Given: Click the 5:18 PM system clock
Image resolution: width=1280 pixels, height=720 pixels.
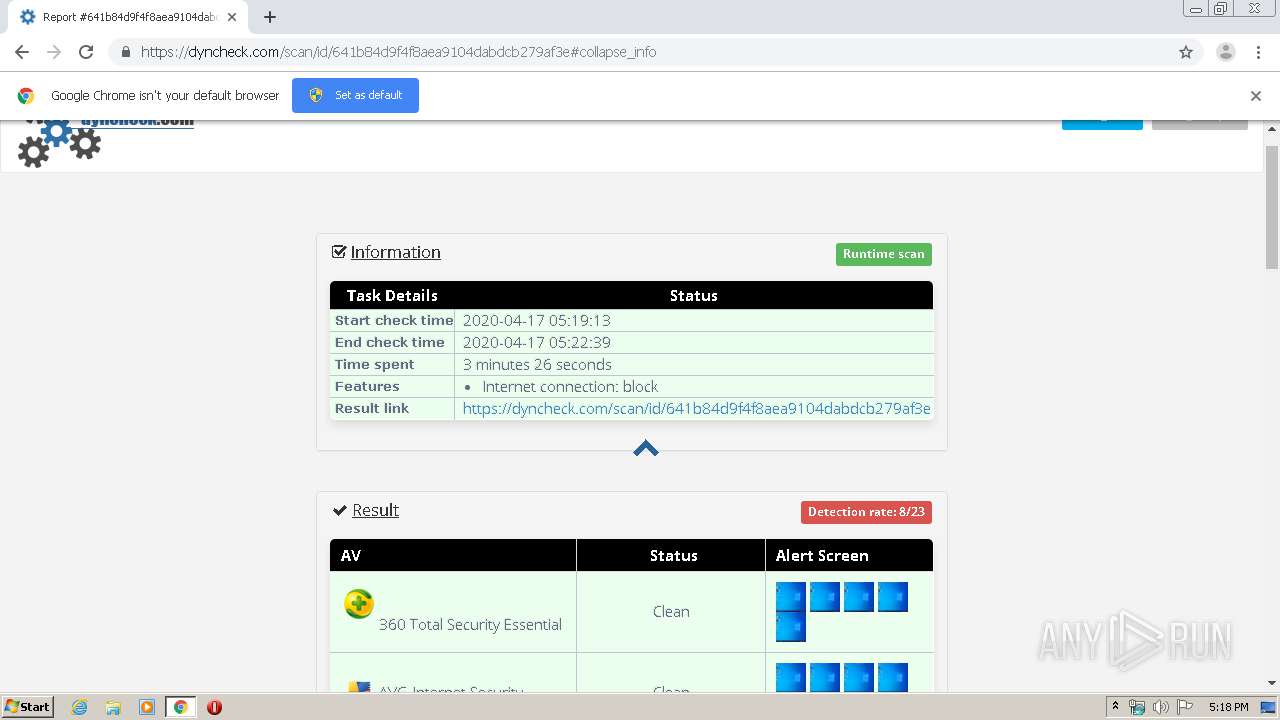Looking at the screenshot, I should pos(1228,707).
